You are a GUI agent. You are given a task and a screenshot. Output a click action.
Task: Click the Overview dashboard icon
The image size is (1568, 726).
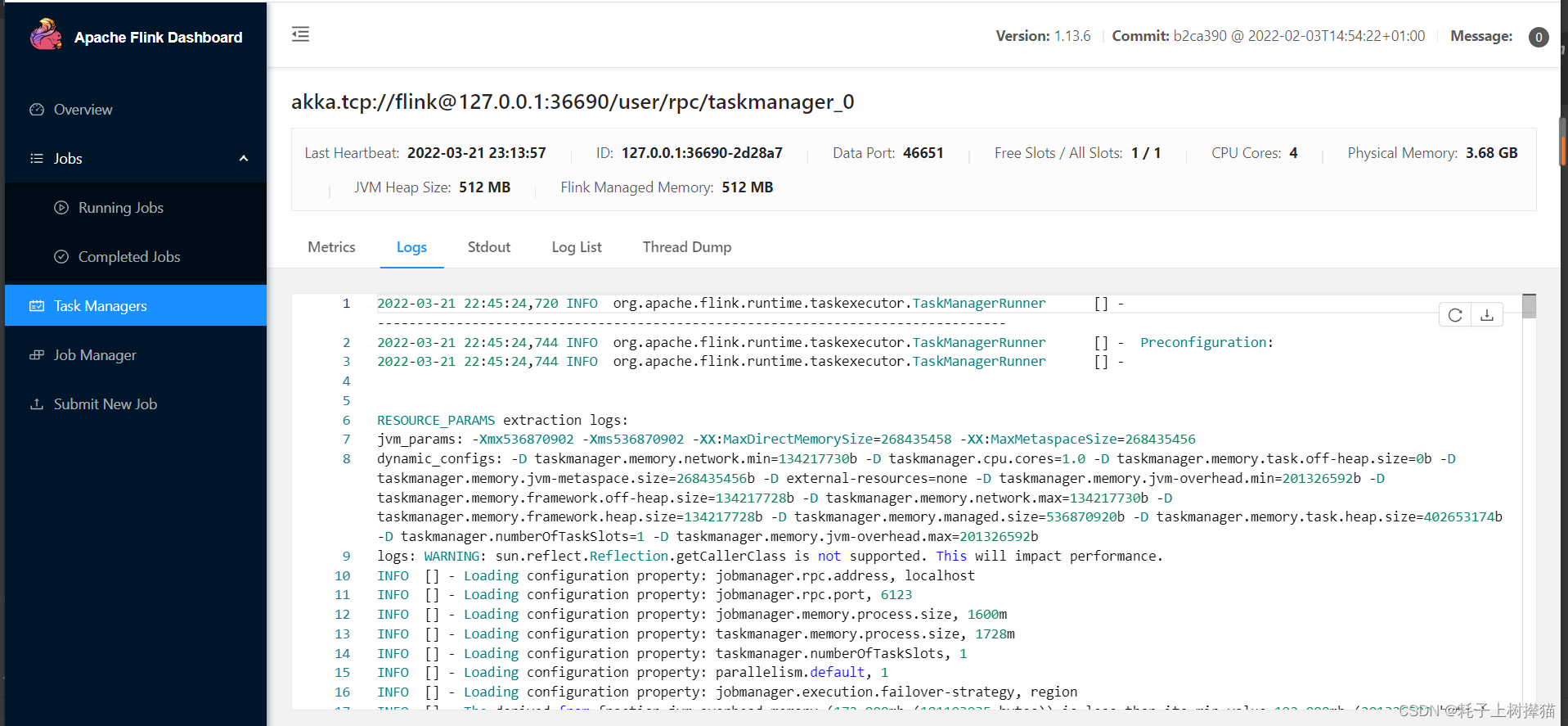(37, 110)
